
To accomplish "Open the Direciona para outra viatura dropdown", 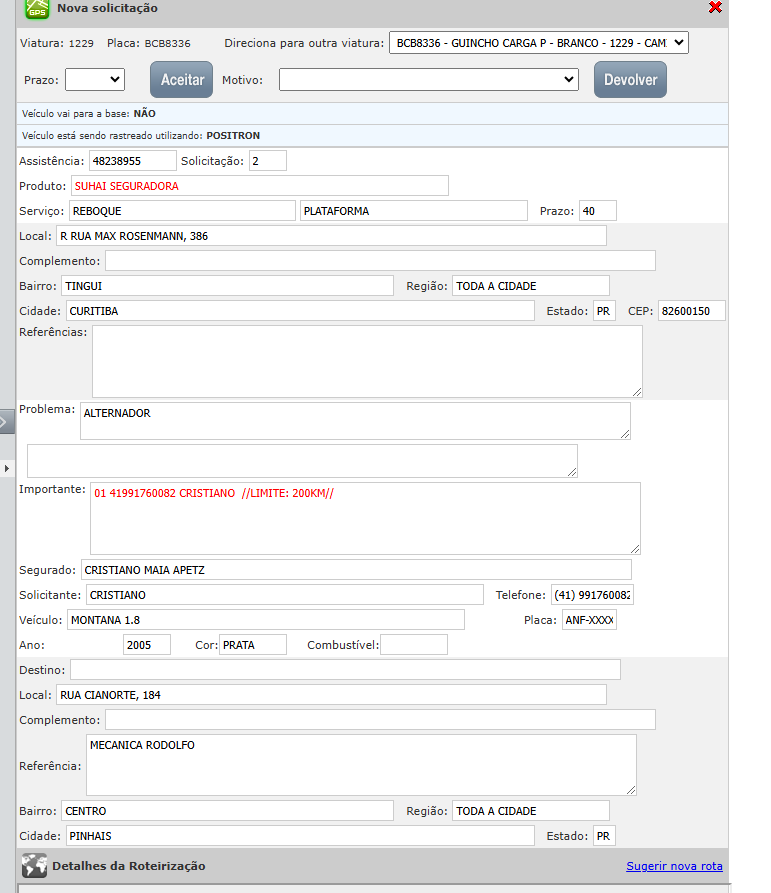I will [538, 43].
